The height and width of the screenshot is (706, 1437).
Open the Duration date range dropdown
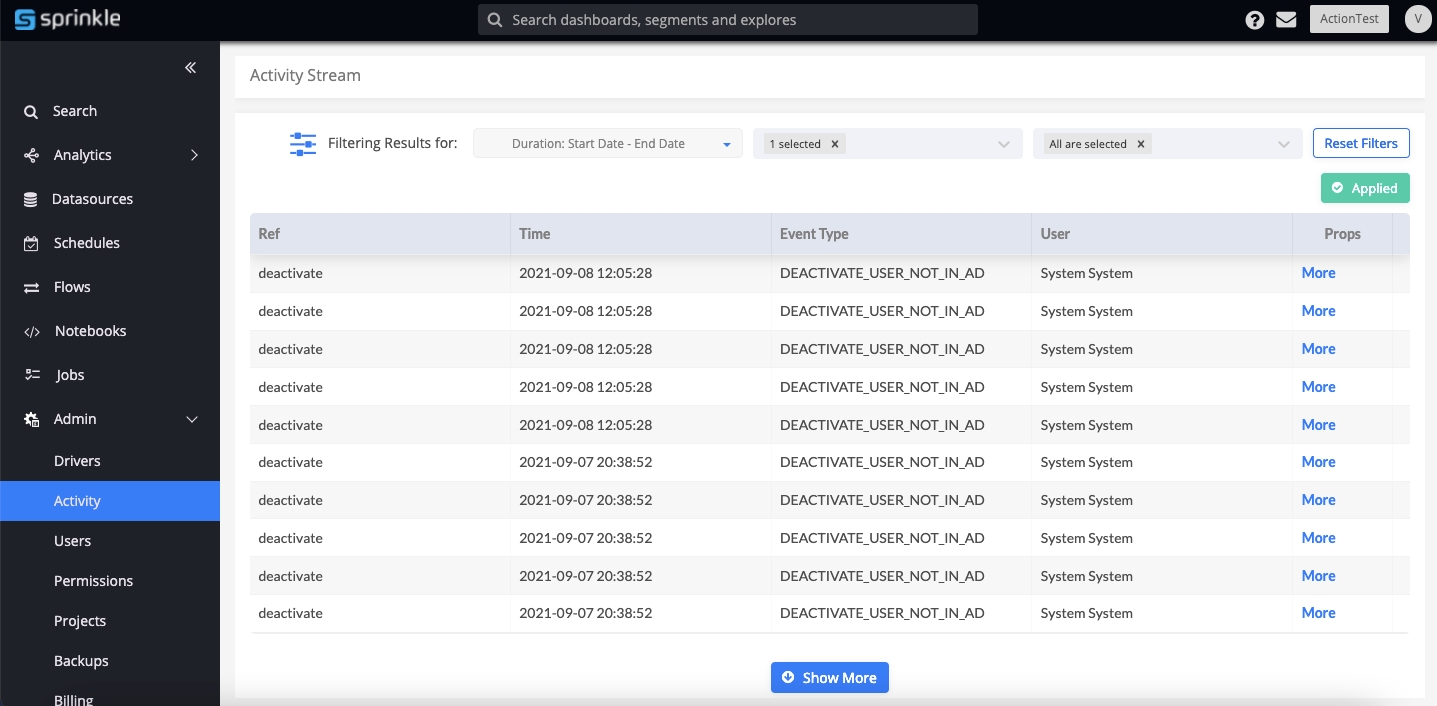(x=607, y=144)
